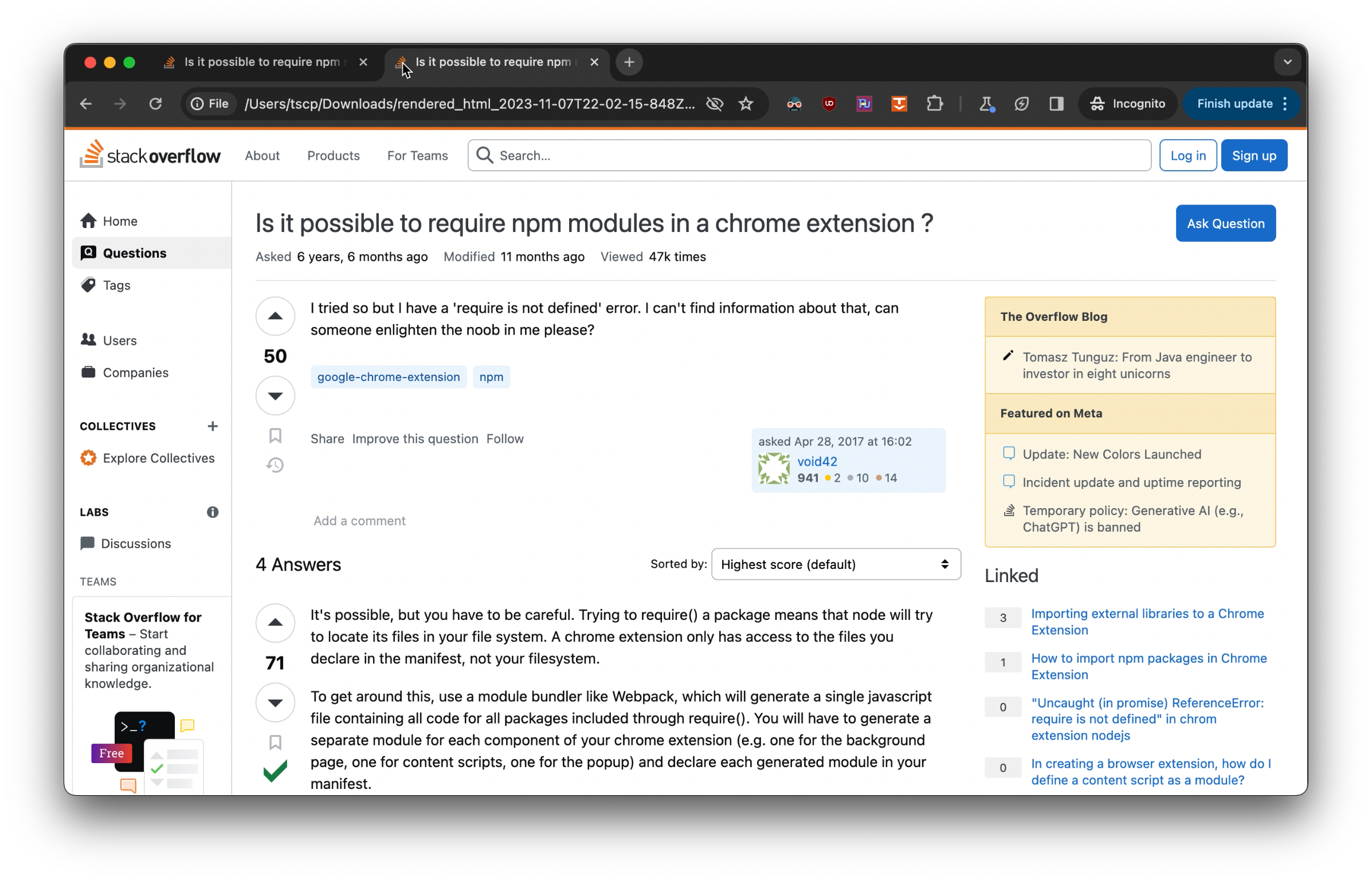Bookmark this page with the star icon
This screenshot has height=880, width=1372.
746,104
